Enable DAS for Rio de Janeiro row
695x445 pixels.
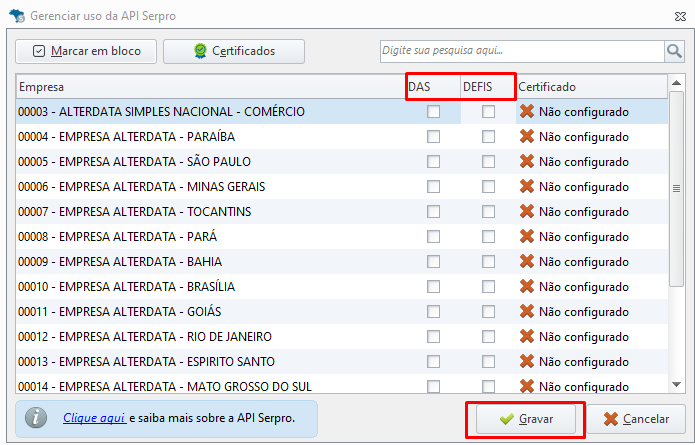click(433, 337)
